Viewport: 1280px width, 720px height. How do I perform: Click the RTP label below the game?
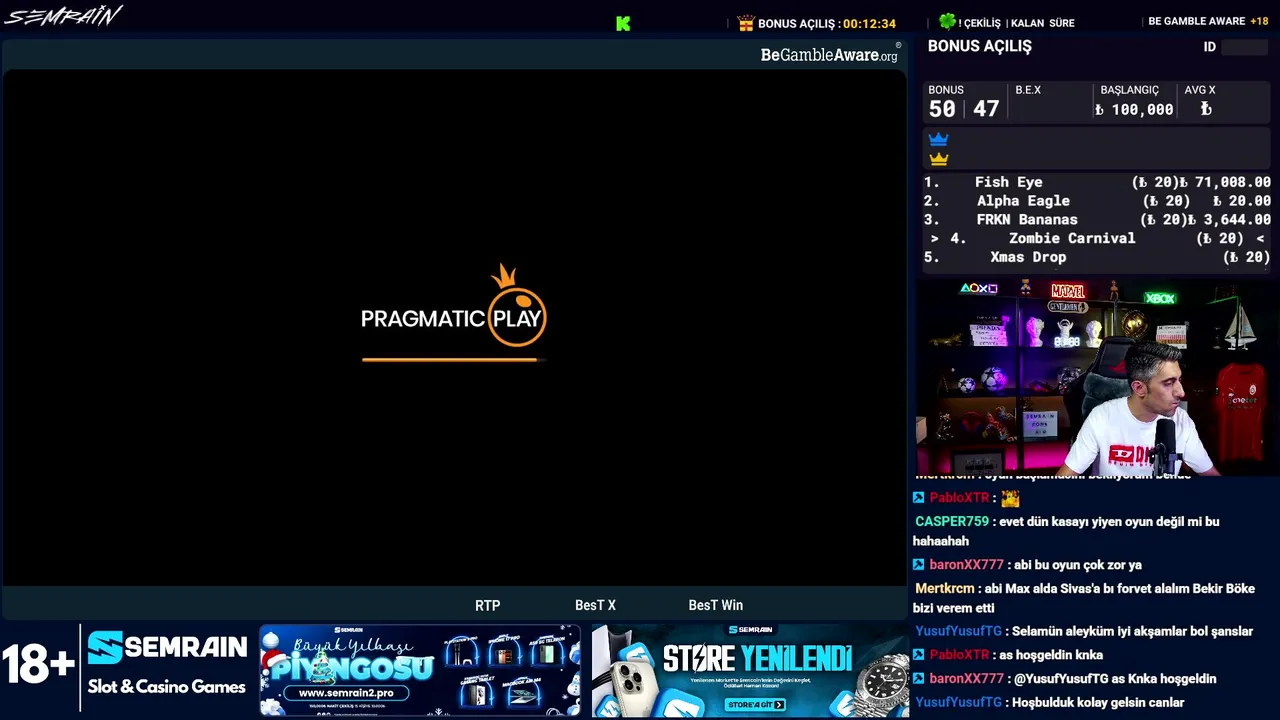point(487,605)
